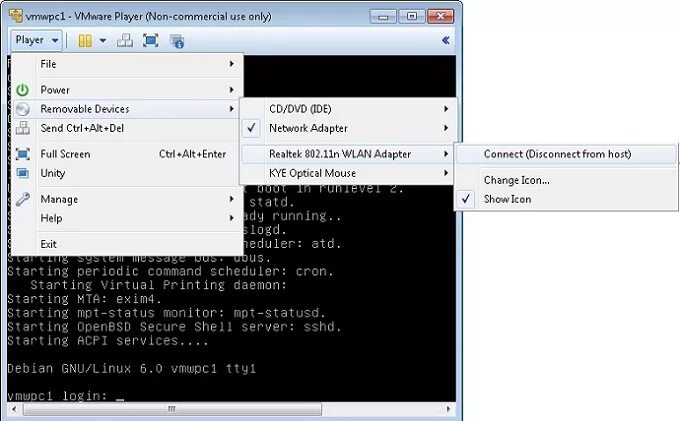
Task: Open the Manage submenu
Action: (128, 199)
